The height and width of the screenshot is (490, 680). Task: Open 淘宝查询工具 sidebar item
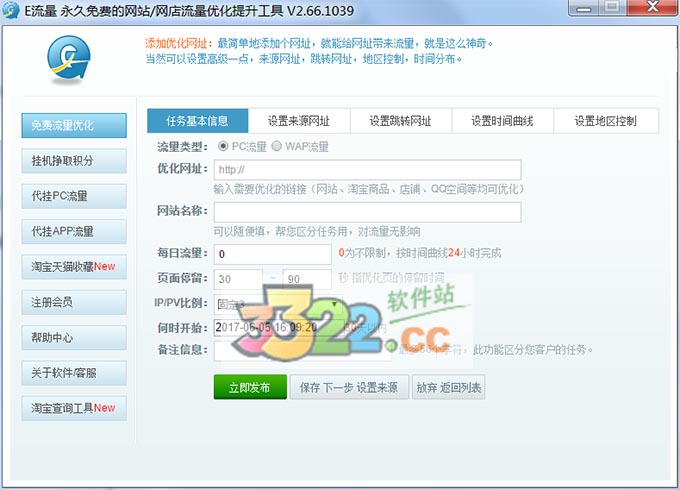click(74, 408)
